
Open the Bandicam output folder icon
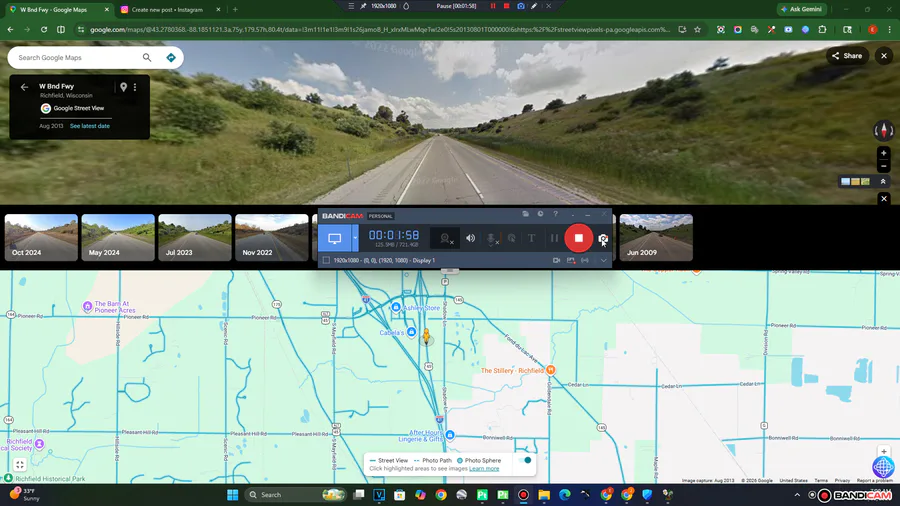point(525,214)
